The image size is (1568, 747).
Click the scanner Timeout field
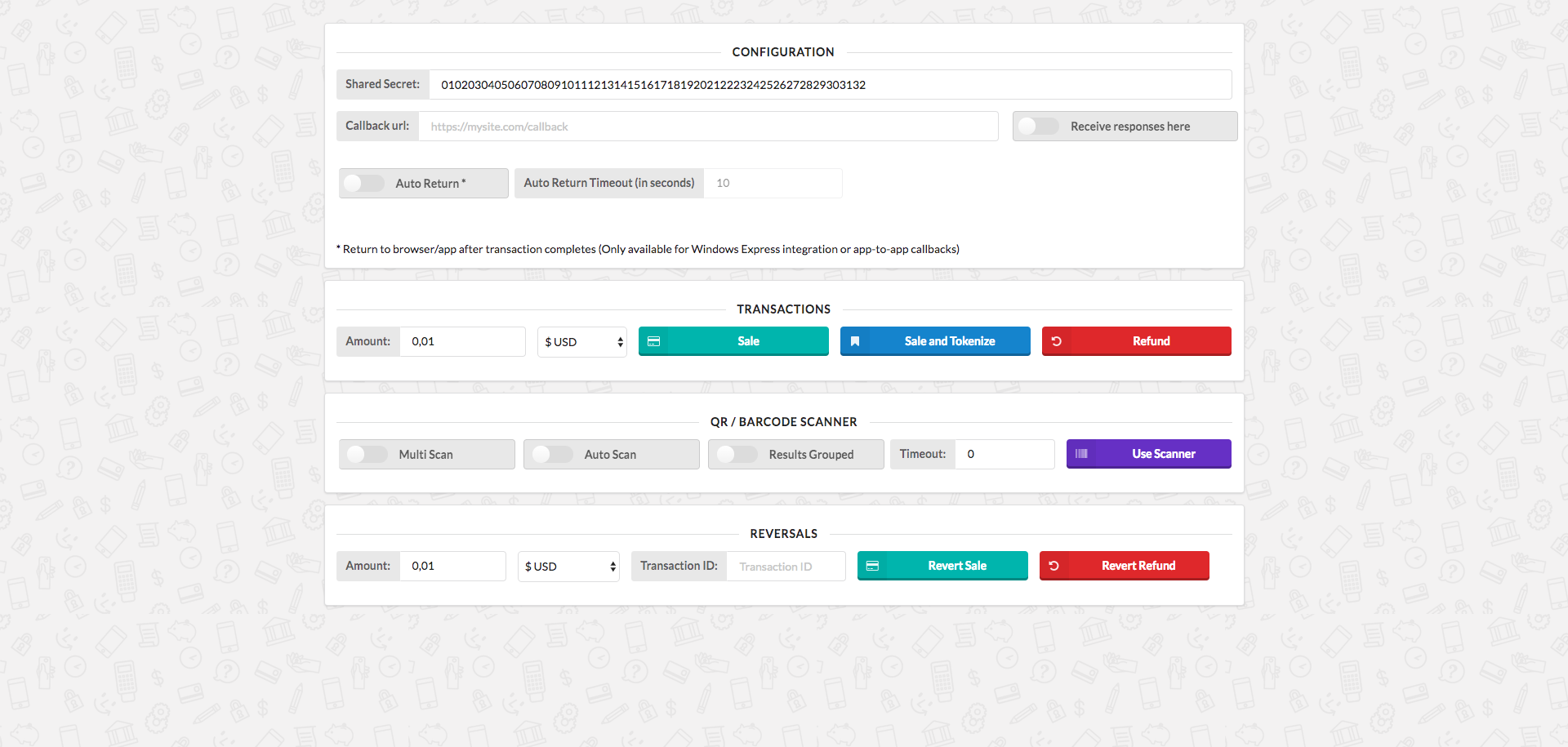pyautogui.click(x=1004, y=454)
